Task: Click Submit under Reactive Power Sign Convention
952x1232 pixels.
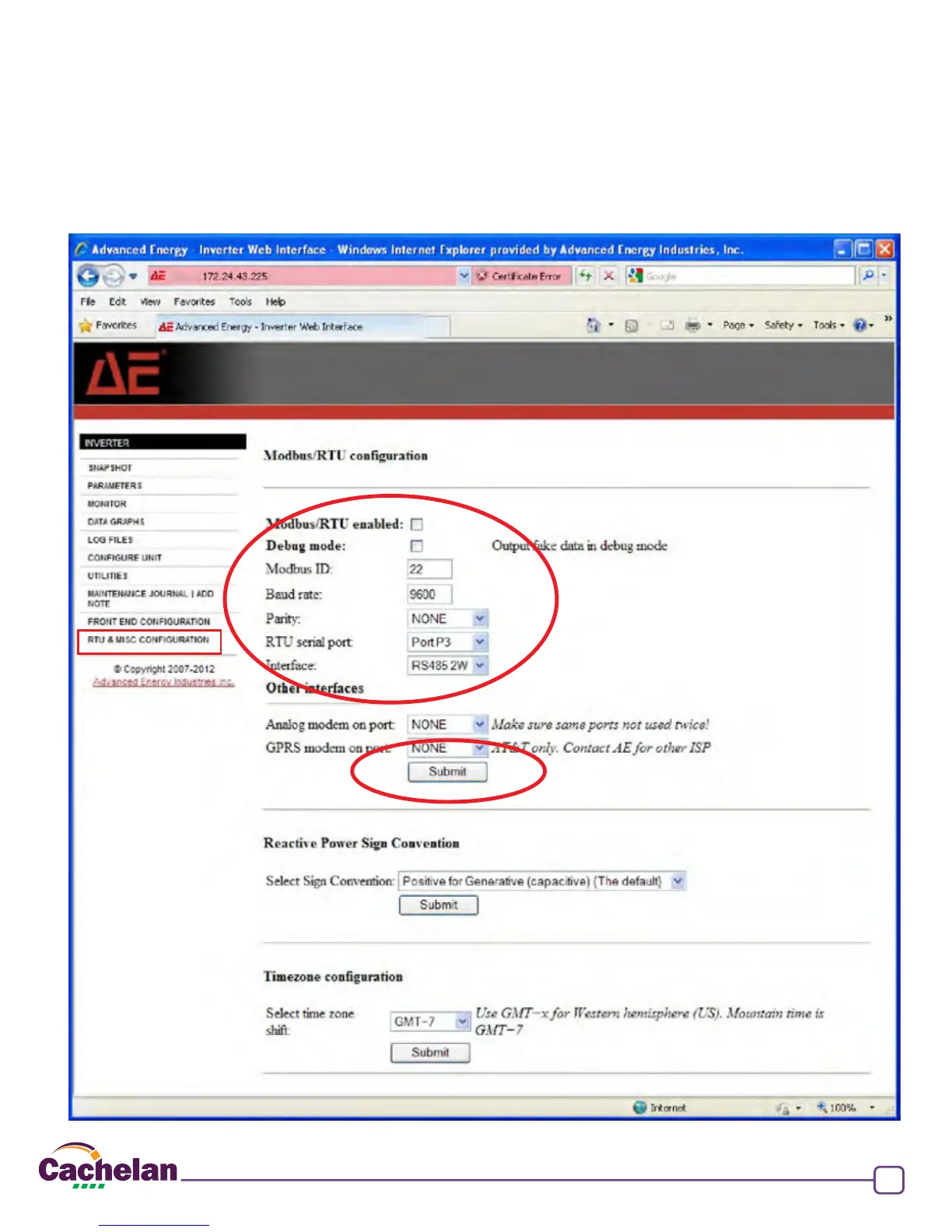Action: (439, 905)
